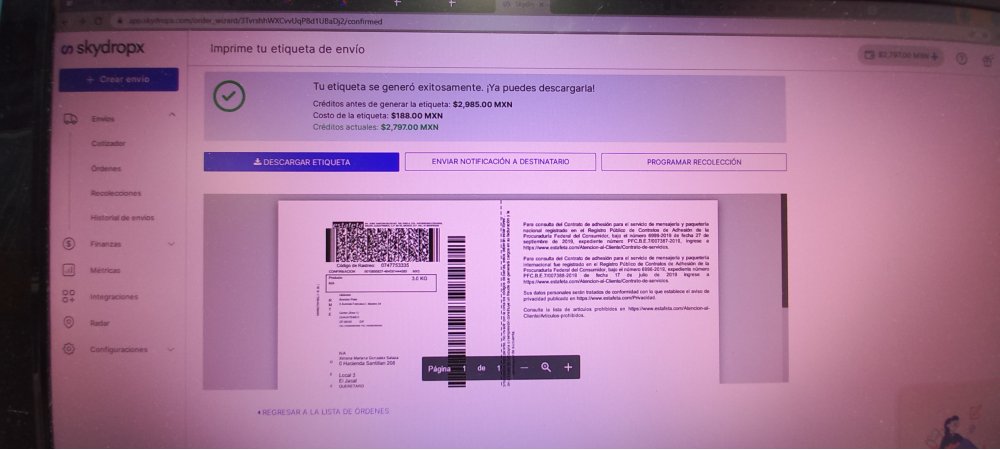
Task: Open the Cotizador menu item
Action: click(108, 143)
